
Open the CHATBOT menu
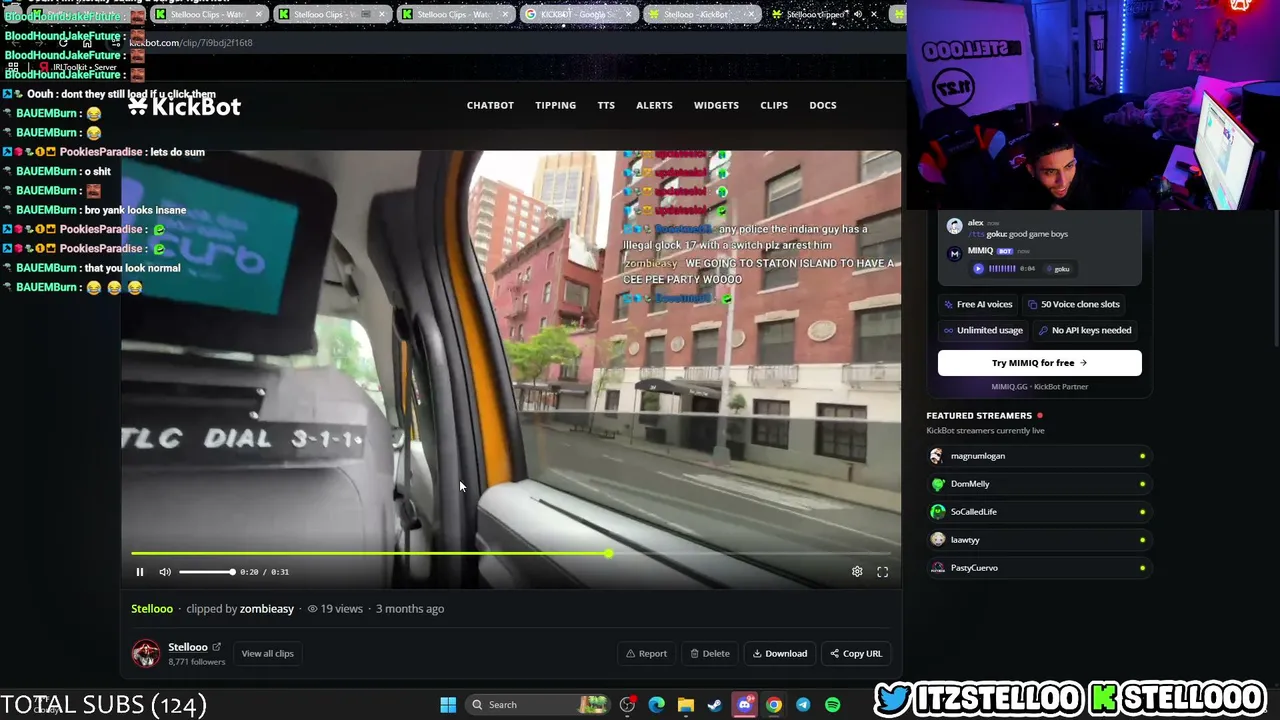(490, 105)
